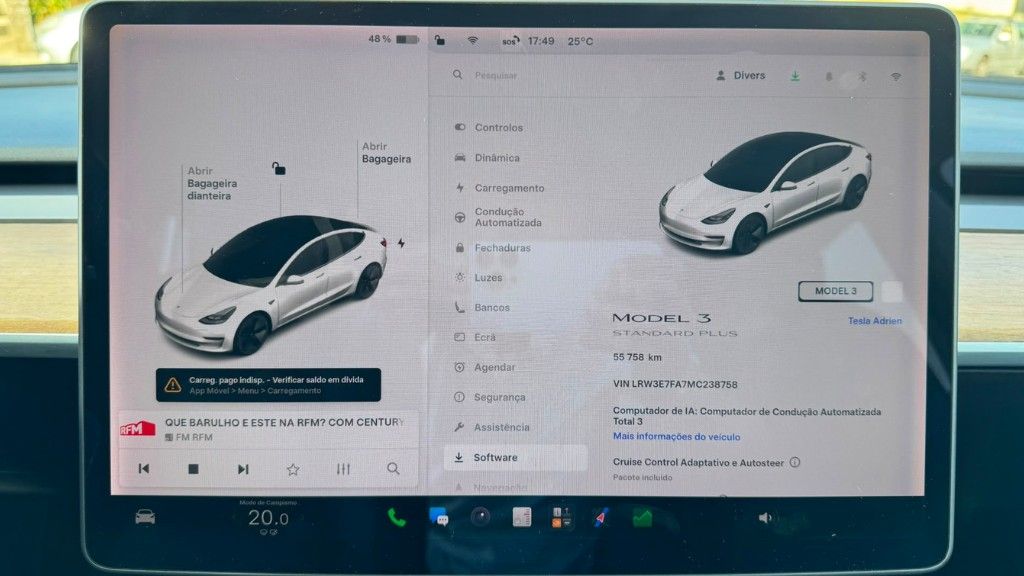1024x576 pixels.
Task: Open the Navegação menu item
Action: pyautogui.click(x=500, y=488)
